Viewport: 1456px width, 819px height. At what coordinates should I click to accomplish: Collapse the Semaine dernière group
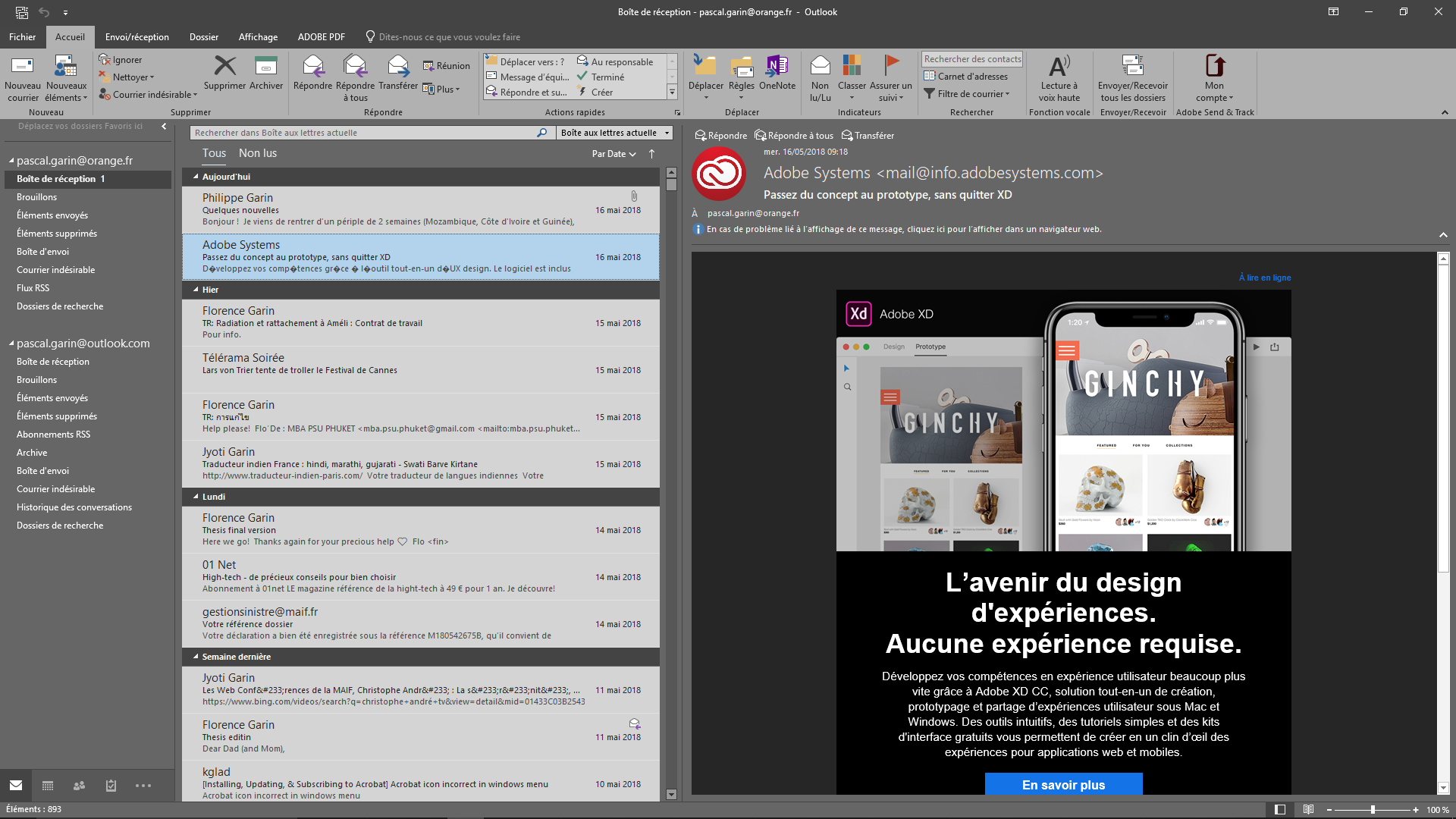[196, 657]
